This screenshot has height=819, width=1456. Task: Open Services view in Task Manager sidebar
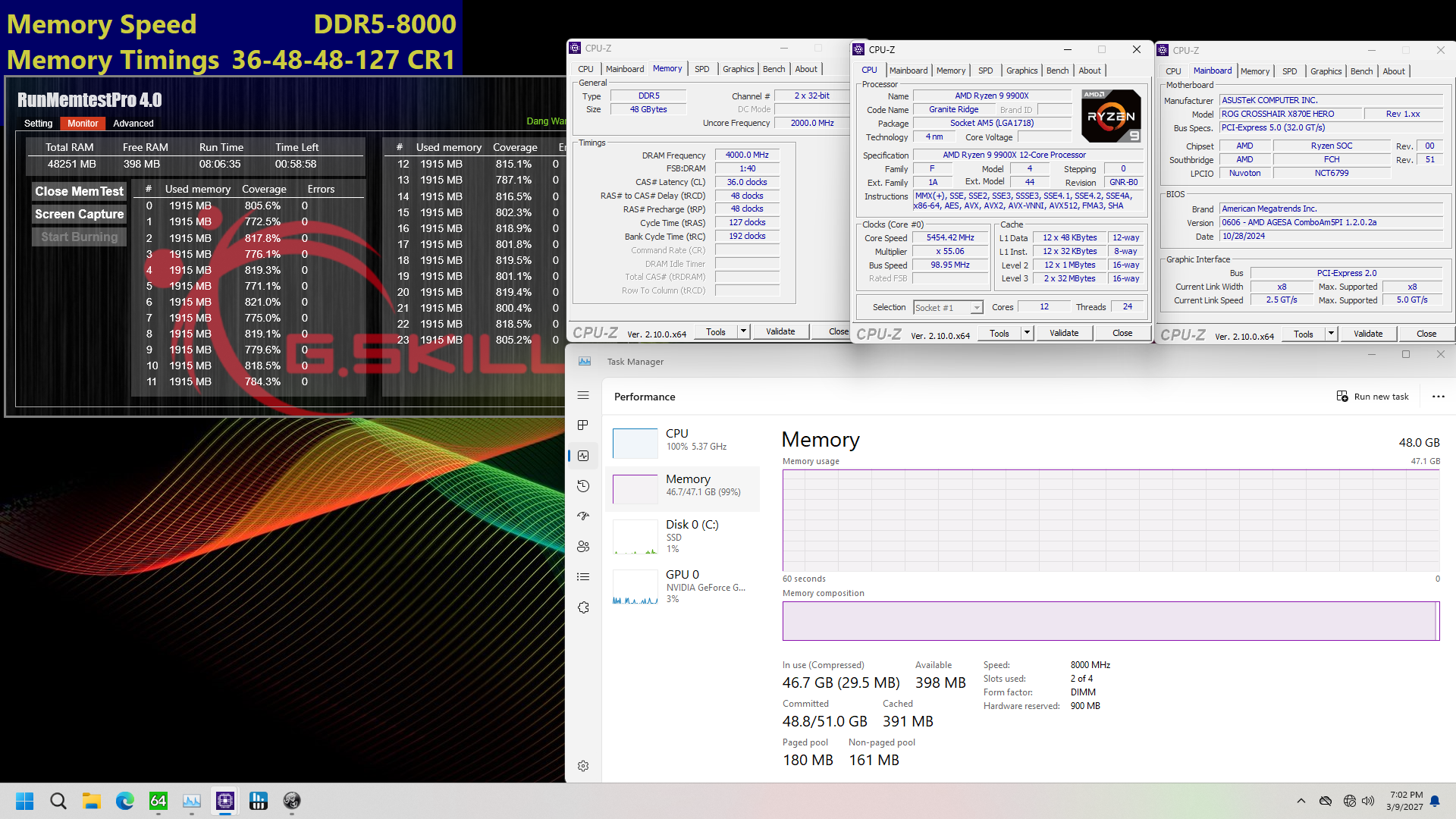(583, 607)
